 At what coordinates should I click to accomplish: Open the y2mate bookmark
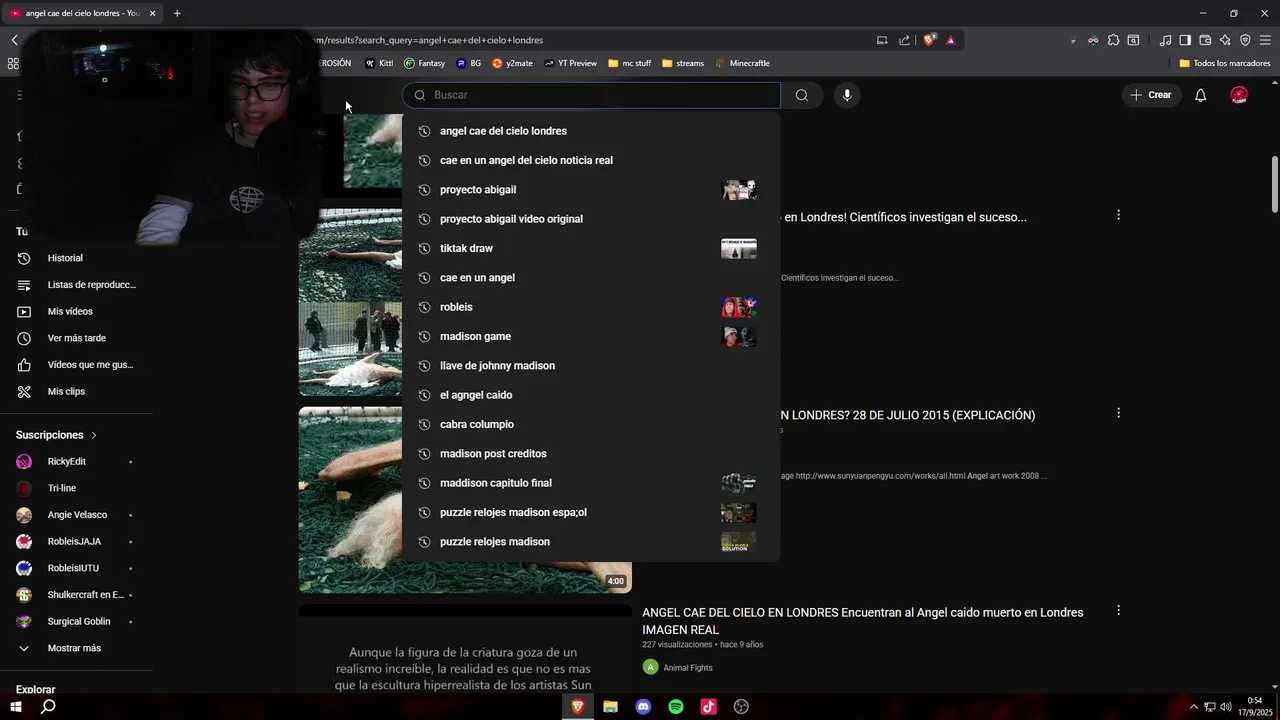[511, 63]
